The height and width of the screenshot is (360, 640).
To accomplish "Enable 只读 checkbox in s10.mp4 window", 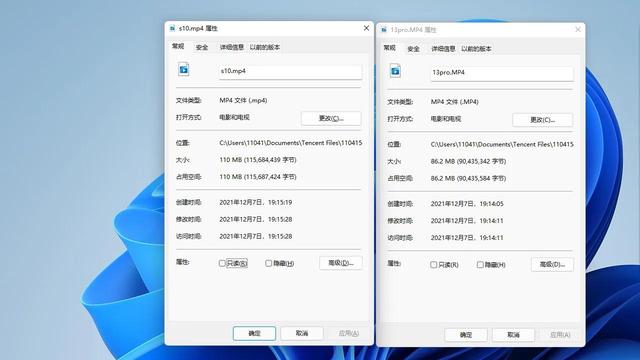I will click(222, 263).
